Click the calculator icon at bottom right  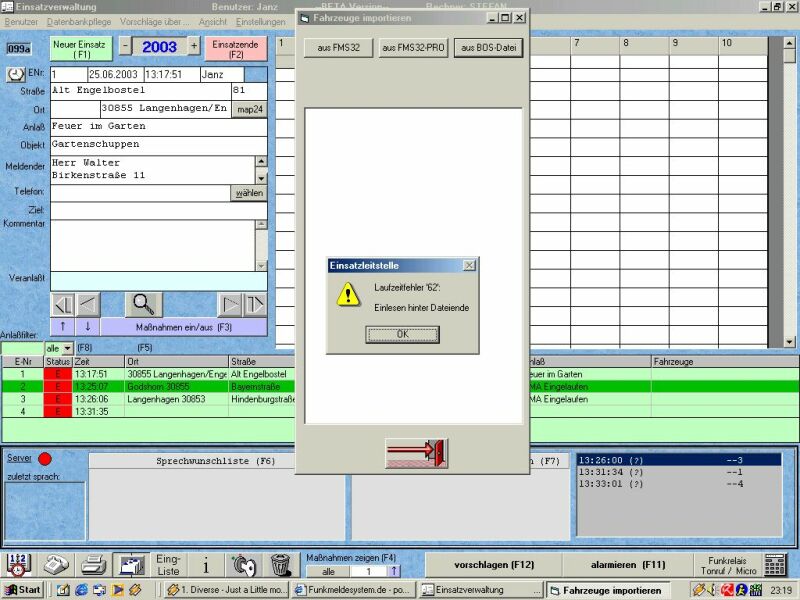click(775, 565)
